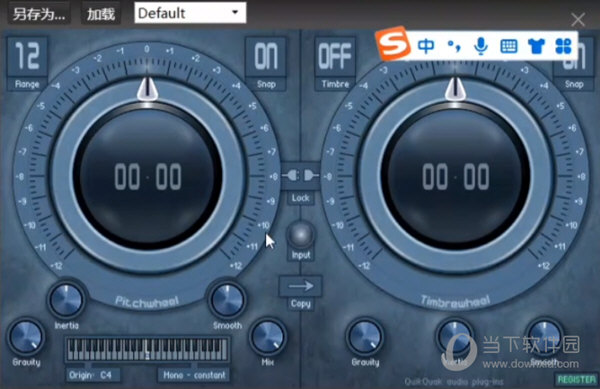Click the Sogou punctuation mode icon
The height and width of the screenshot is (389, 600).
[454, 46]
